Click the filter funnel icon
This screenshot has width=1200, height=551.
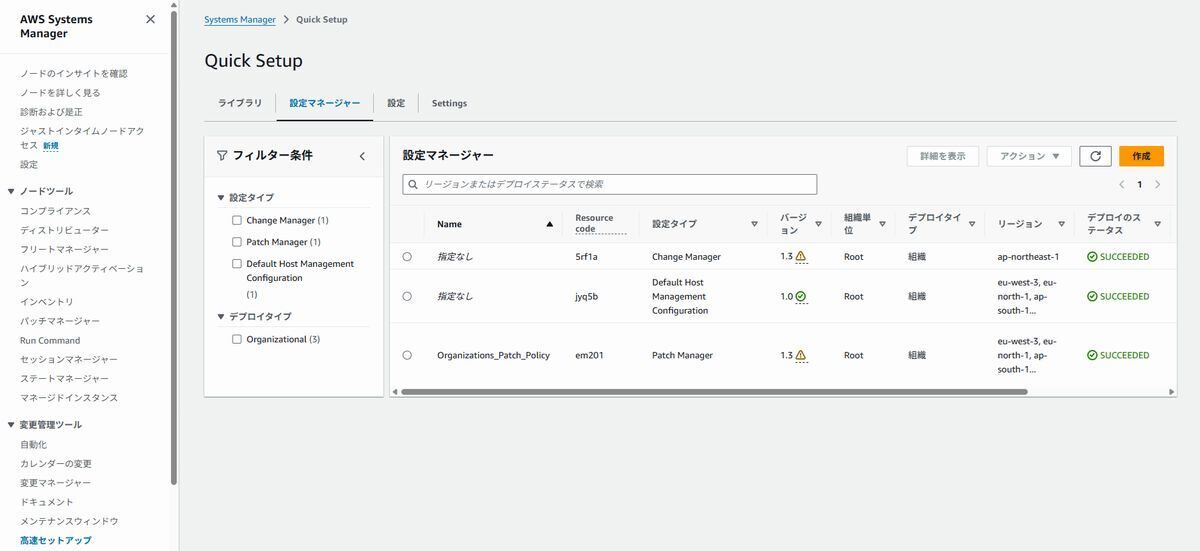[222, 155]
